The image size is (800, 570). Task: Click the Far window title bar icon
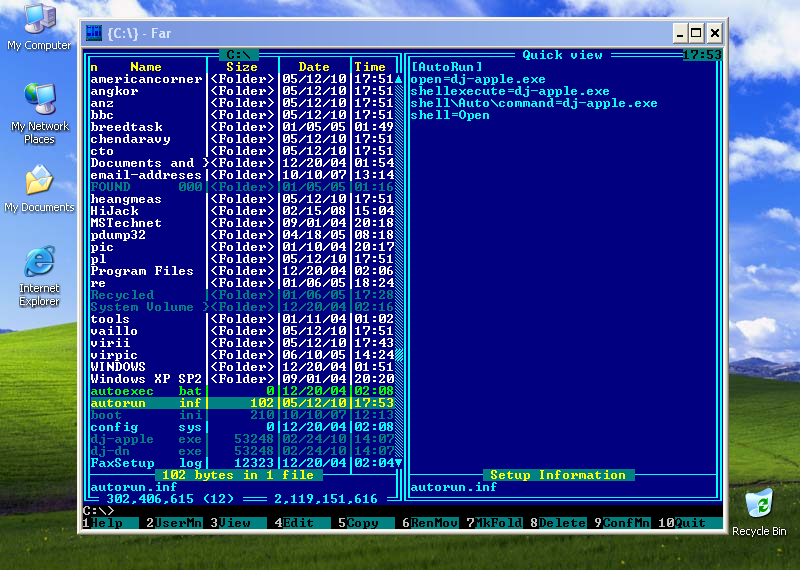pos(94,33)
